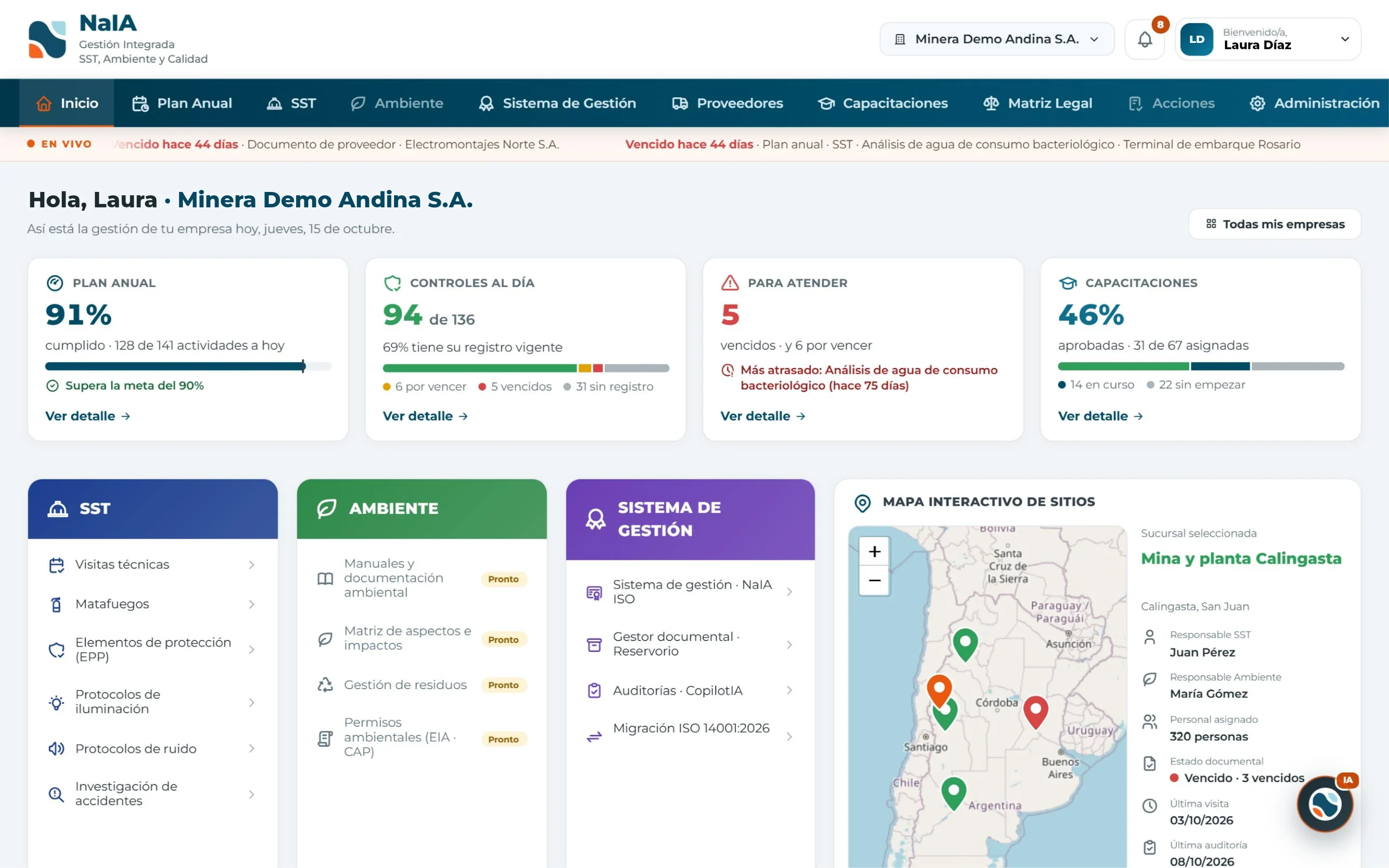Zoom in on the sites map
The image size is (1389, 868).
[874, 552]
